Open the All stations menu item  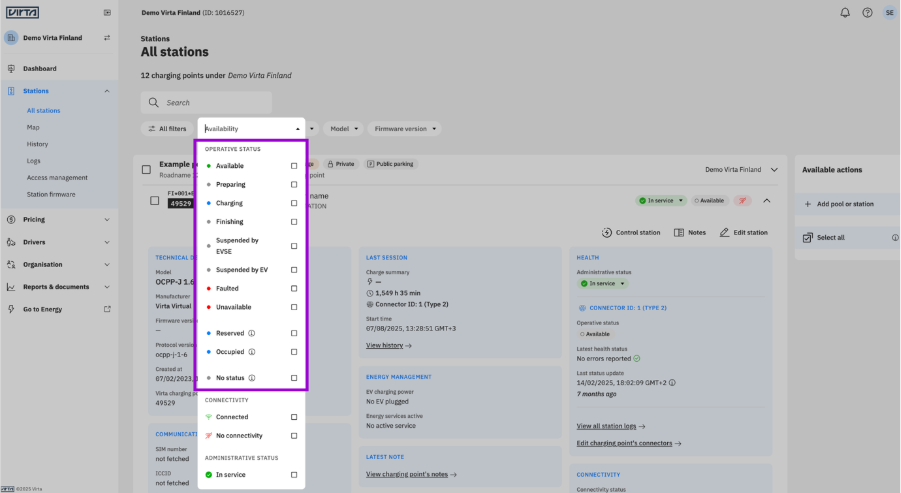44,110
